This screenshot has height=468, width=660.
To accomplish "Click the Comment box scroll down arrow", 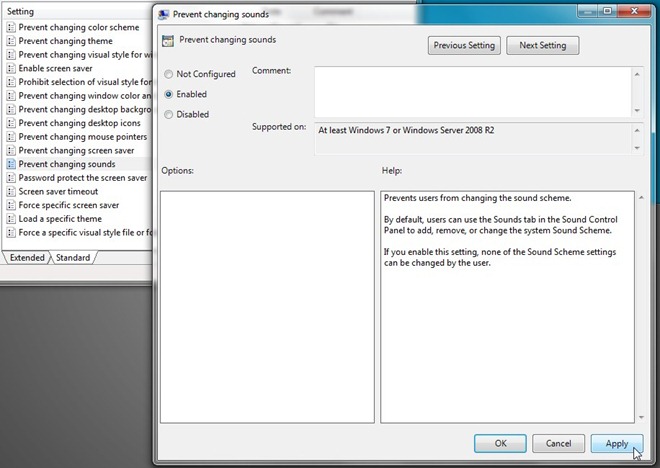I will [637, 111].
